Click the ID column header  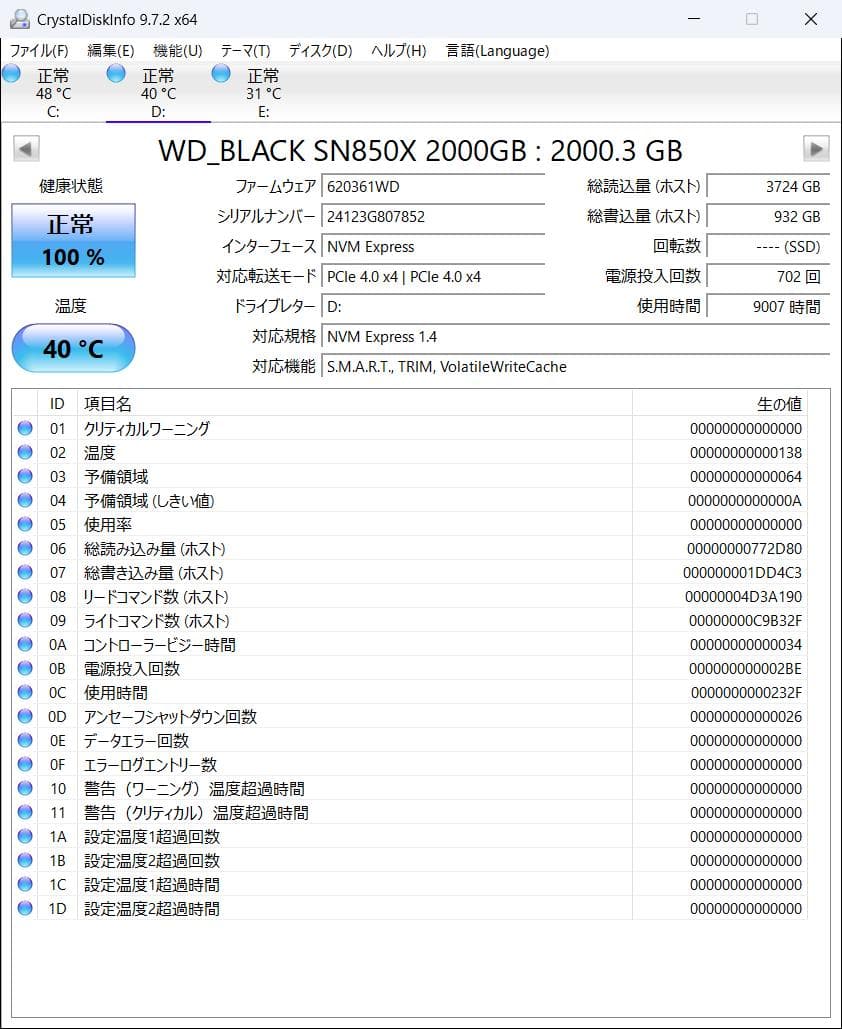coord(57,404)
